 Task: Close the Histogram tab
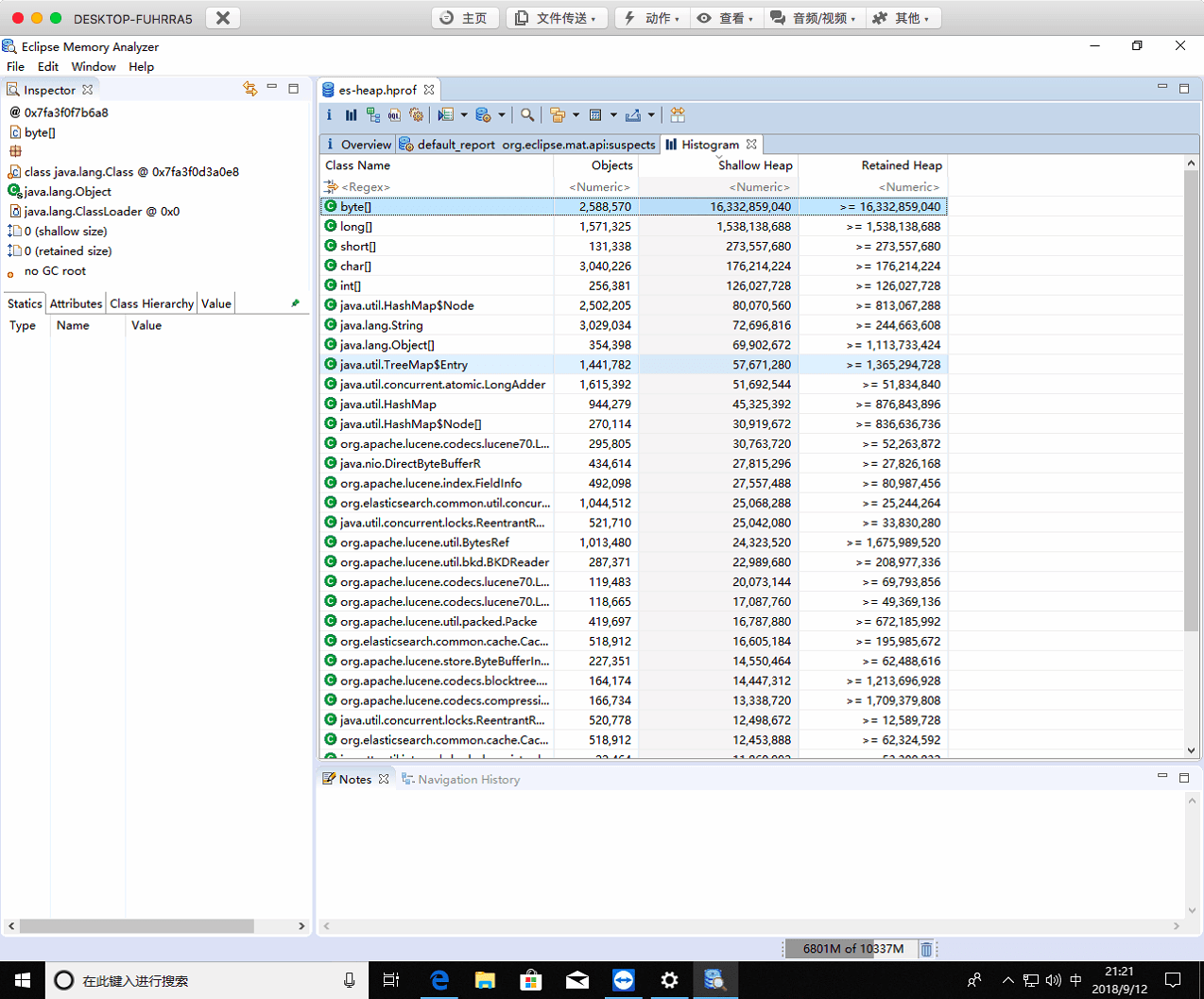coord(751,145)
